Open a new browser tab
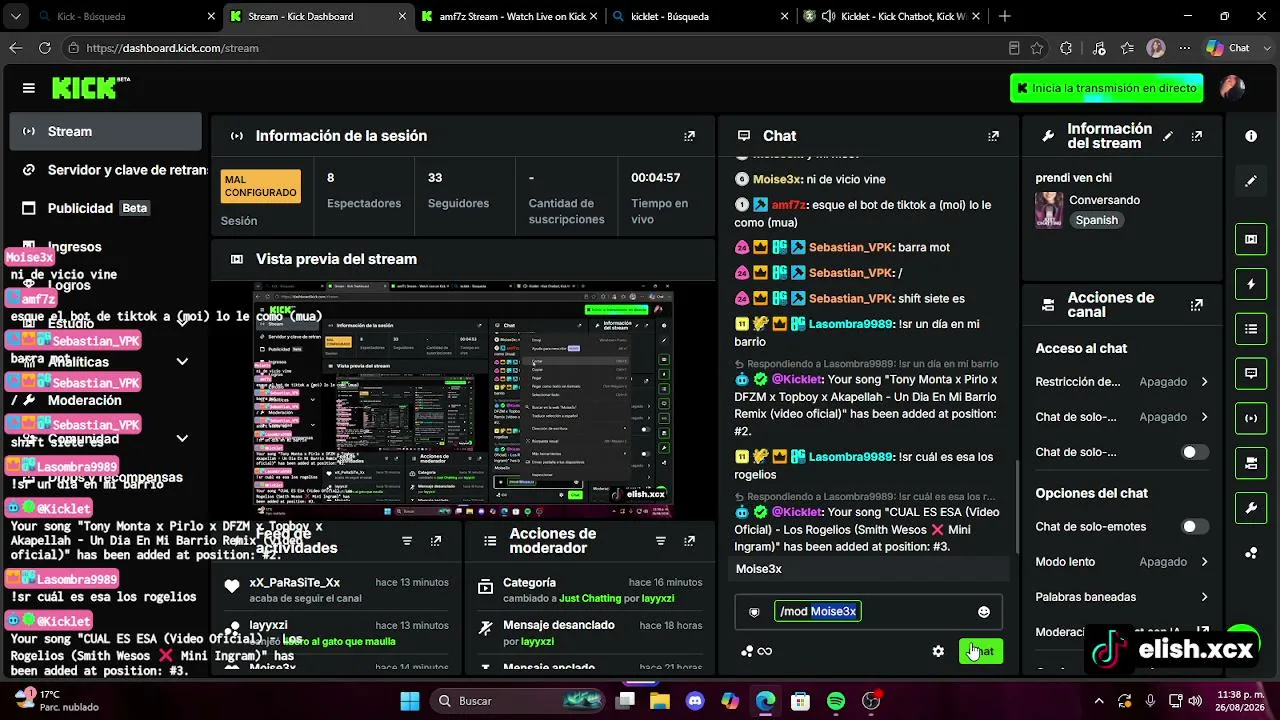Viewport: 1280px width, 720px height. pyautogui.click(x=1004, y=16)
